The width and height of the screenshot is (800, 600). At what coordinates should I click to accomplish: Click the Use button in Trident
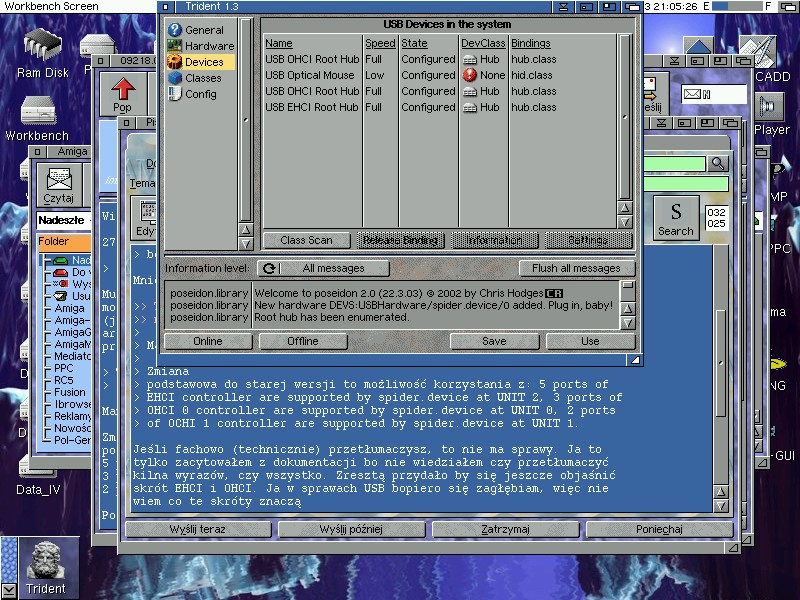pyautogui.click(x=590, y=341)
